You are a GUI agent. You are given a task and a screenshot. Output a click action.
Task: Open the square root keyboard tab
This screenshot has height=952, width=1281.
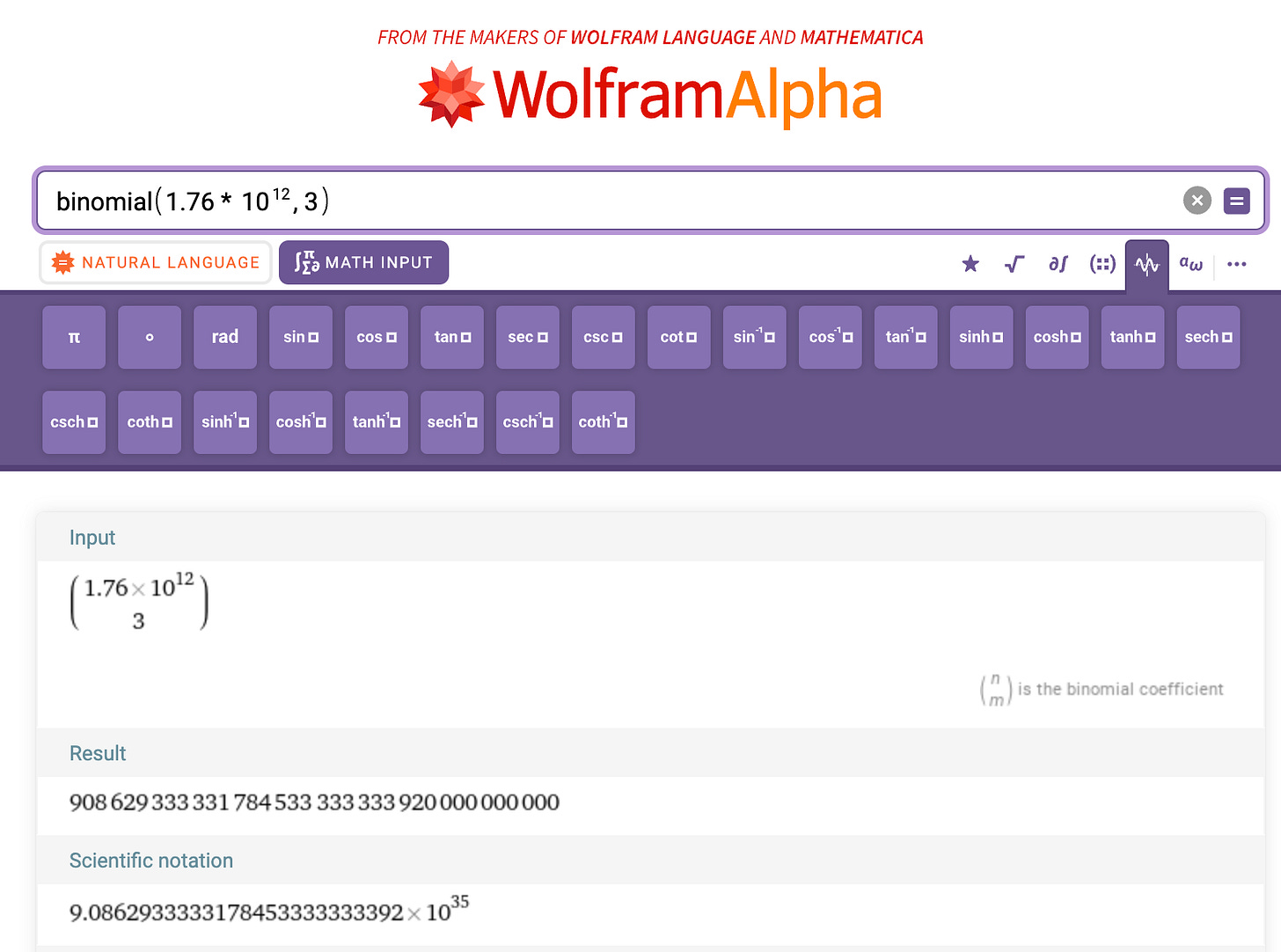point(1014,264)
